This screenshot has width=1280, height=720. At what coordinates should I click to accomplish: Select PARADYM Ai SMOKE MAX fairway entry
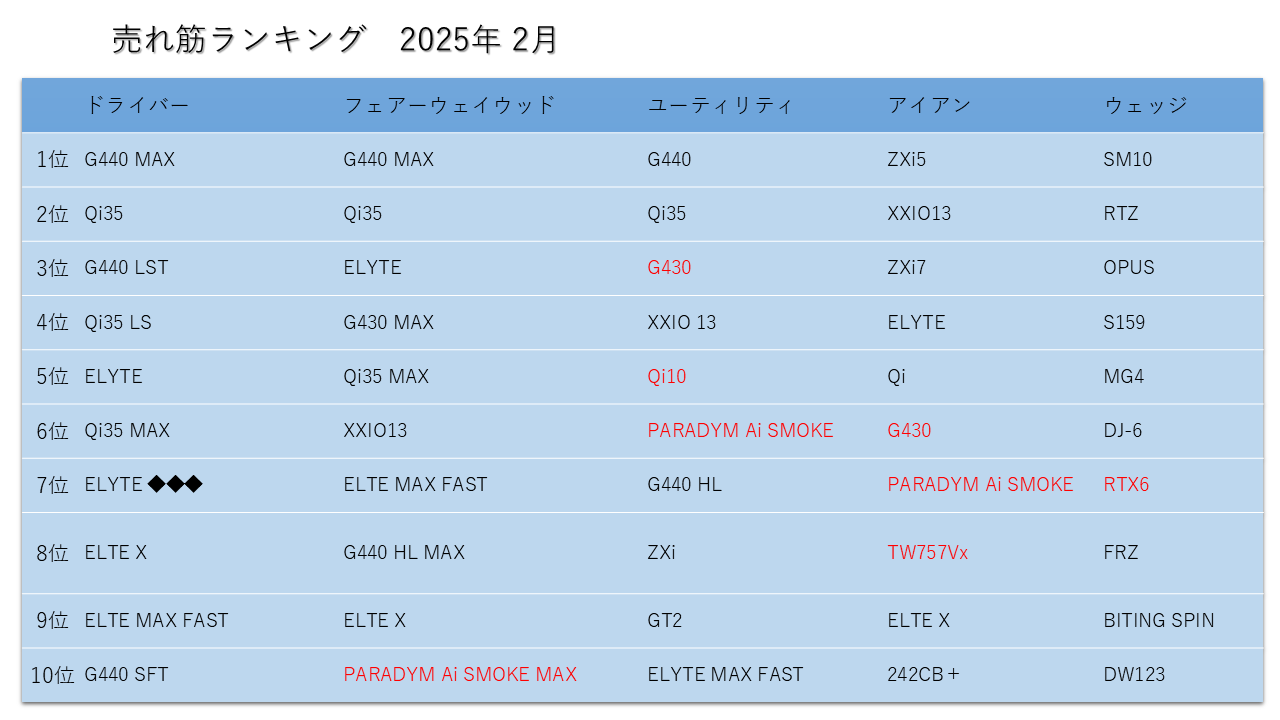pos(460,675)
